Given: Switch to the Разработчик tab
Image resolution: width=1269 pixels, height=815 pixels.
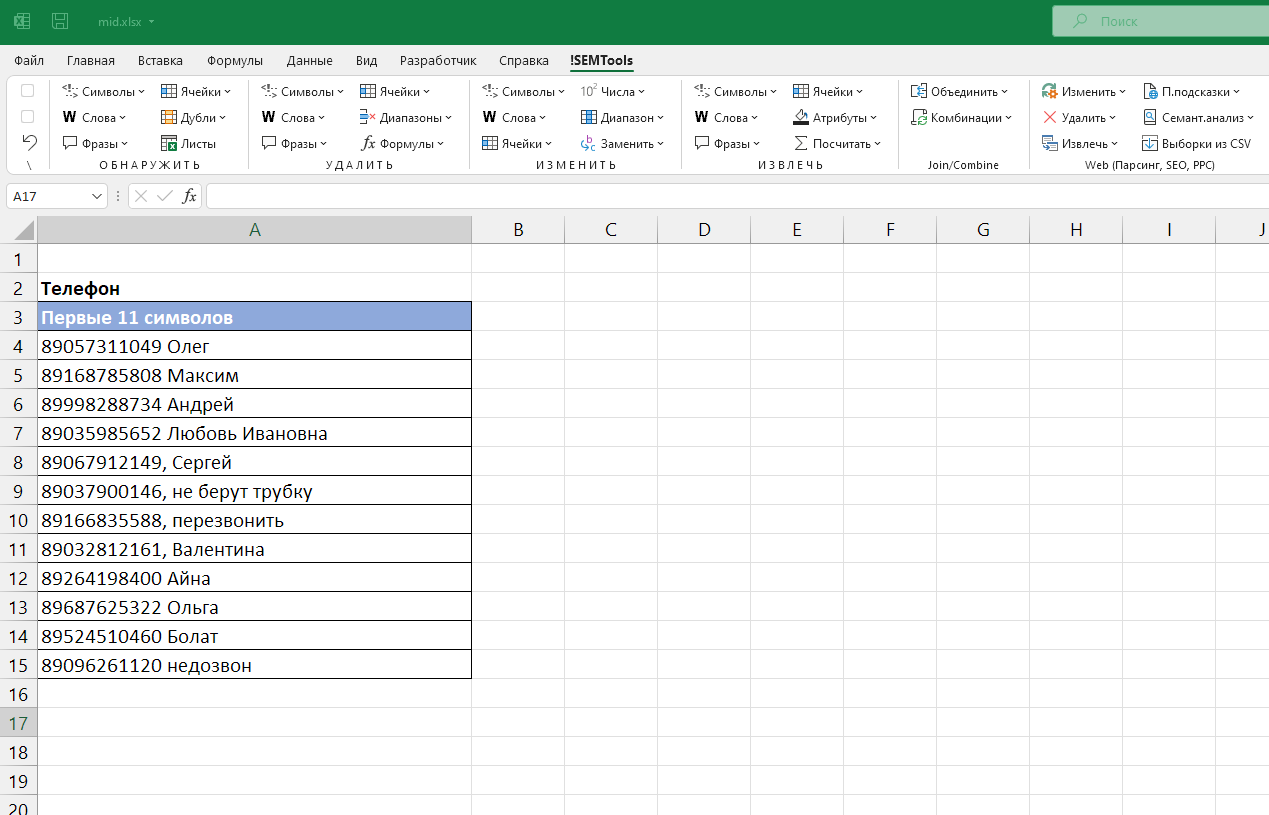Looking at the screenshot, I should (x=438, y=60).
